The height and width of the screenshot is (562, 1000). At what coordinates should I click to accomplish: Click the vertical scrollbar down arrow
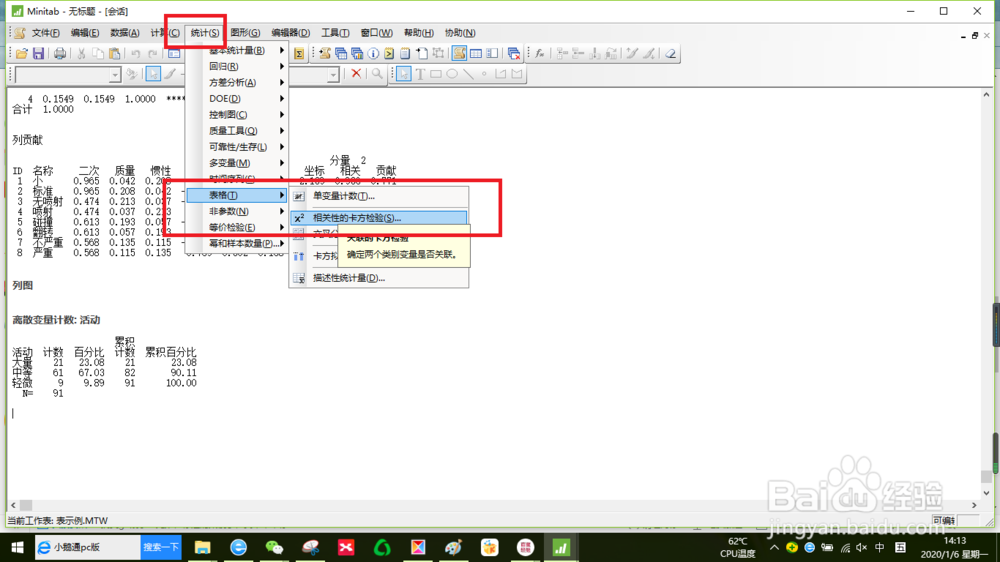pos(987,493)
